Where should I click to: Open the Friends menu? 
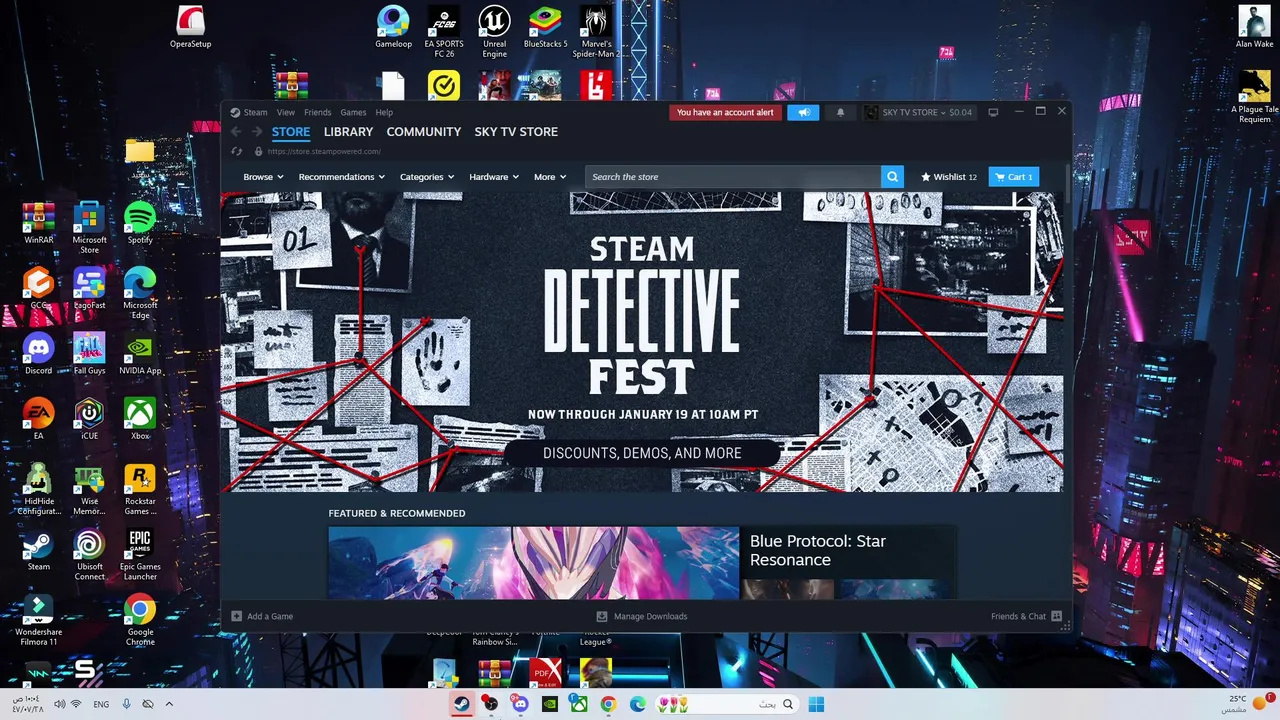click(317, 112)
